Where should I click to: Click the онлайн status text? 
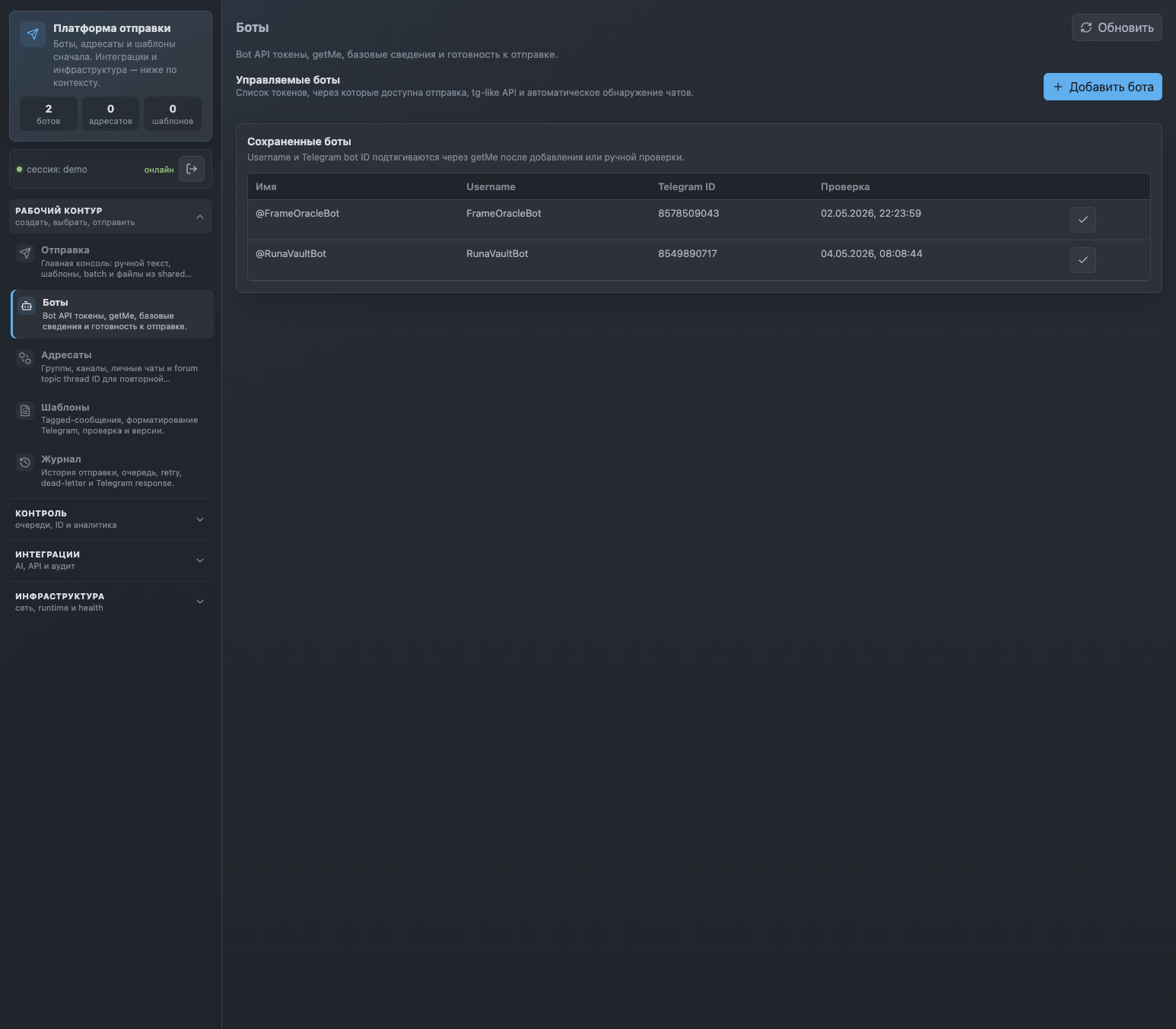pos(159,170)
